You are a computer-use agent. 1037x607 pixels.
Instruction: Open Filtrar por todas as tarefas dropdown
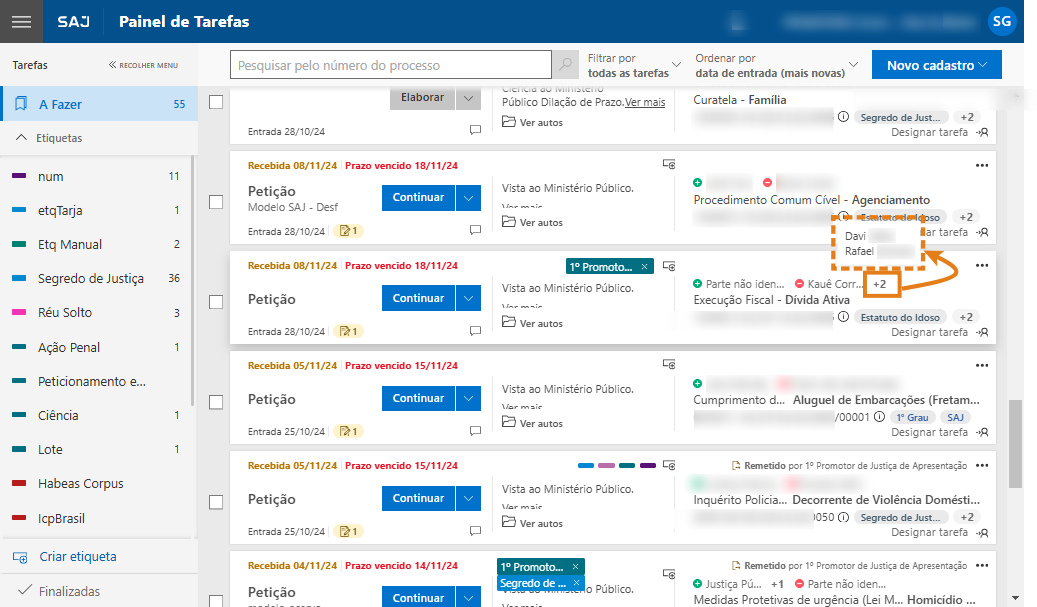[x=634, y=66]
